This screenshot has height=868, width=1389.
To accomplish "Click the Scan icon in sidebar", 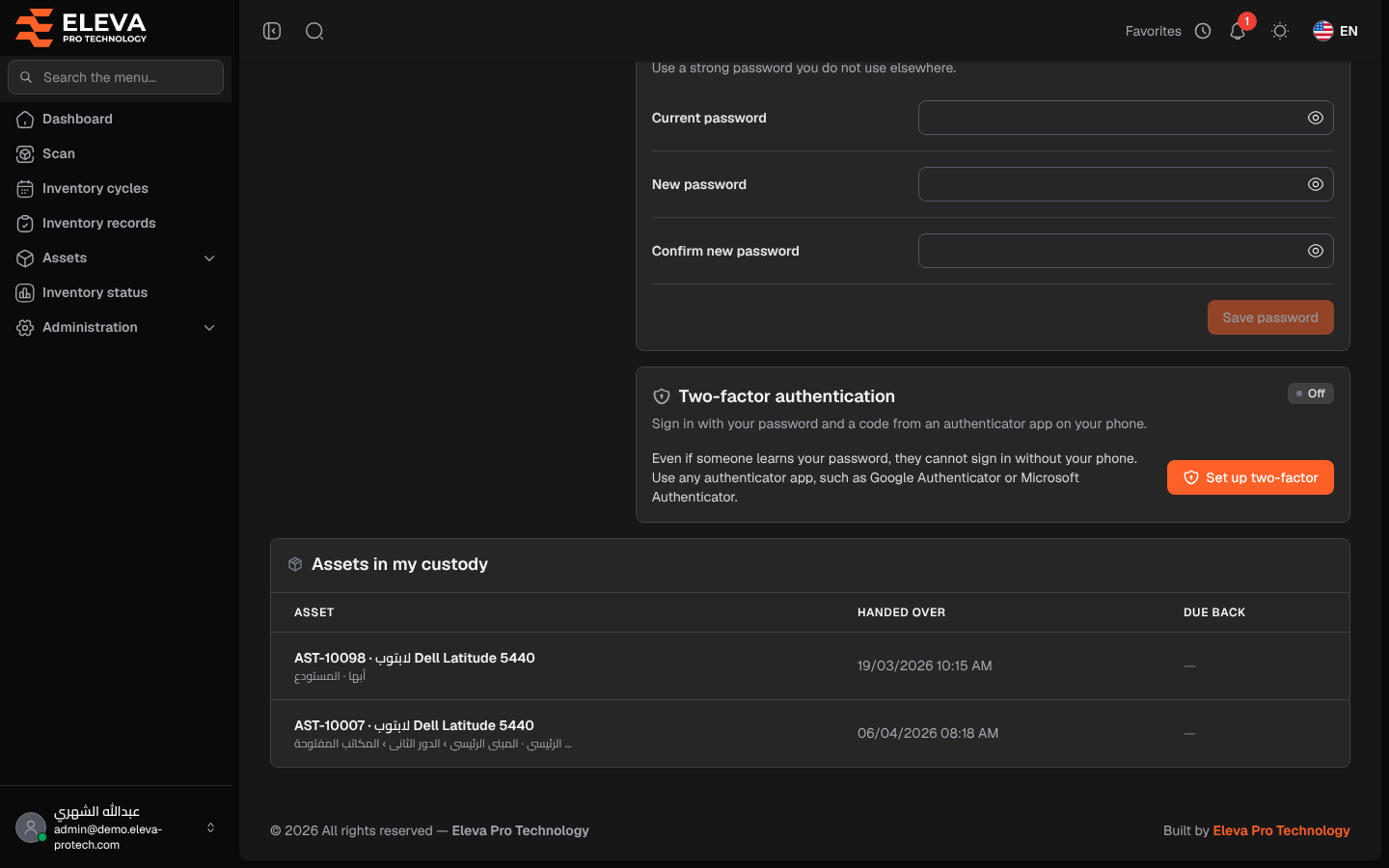I will (25, 154).
